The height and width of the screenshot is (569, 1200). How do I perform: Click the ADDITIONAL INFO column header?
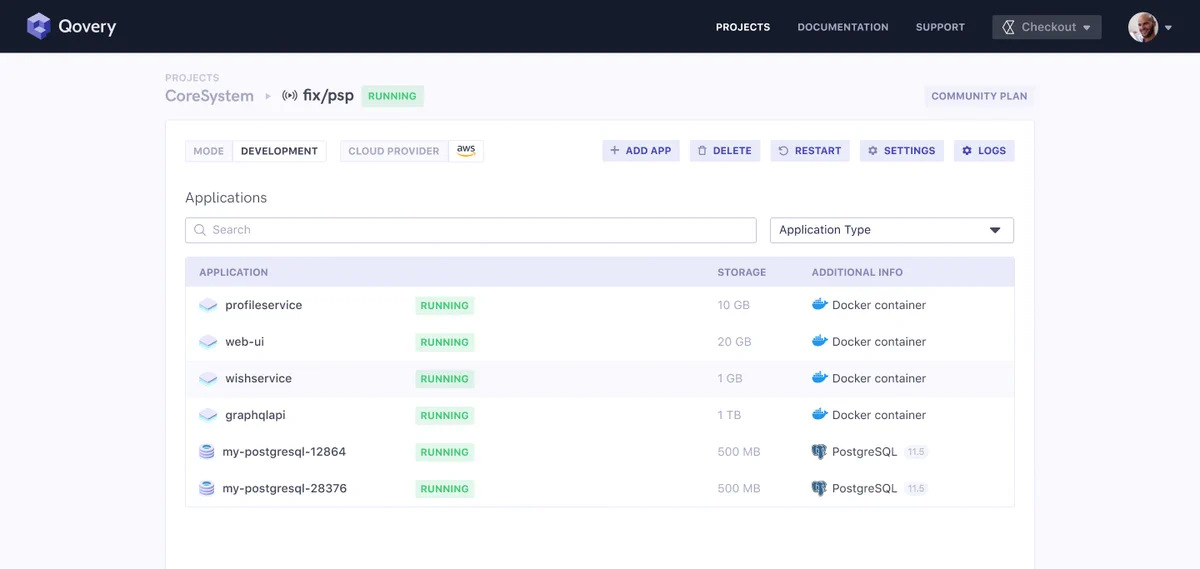tap(857, 272)
